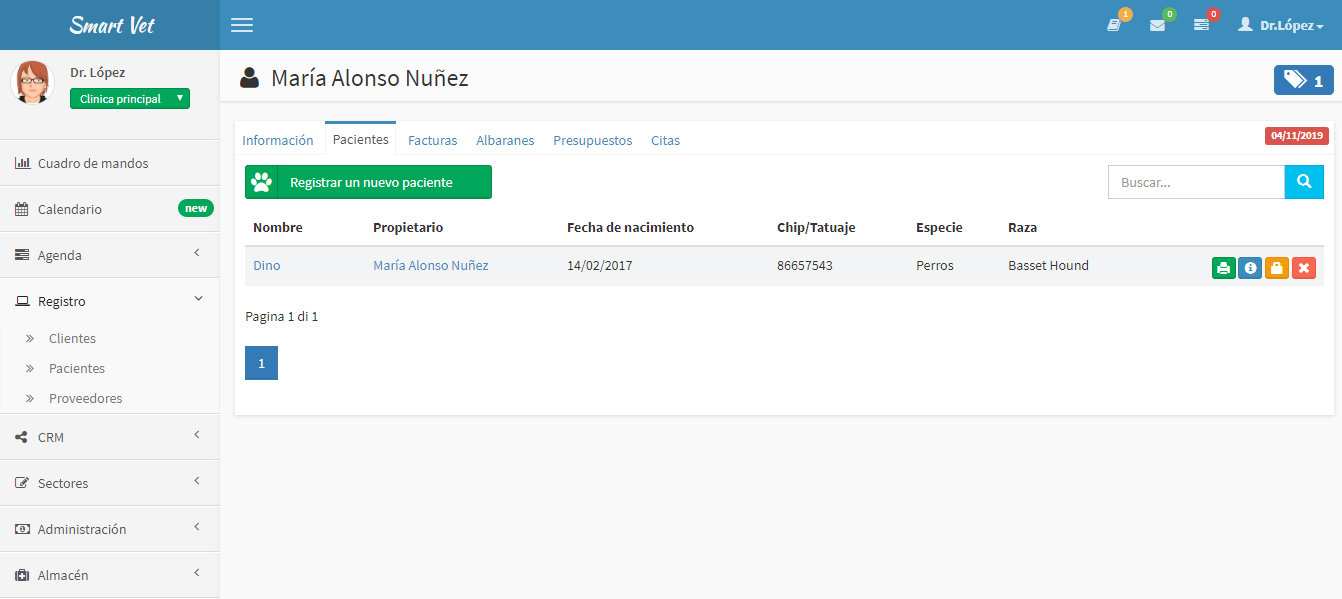1342x599 pixels.
Task: Click the bar chart icon beside Cuadro de mandos
Action: pyautogui.click(x=23, y=163)
